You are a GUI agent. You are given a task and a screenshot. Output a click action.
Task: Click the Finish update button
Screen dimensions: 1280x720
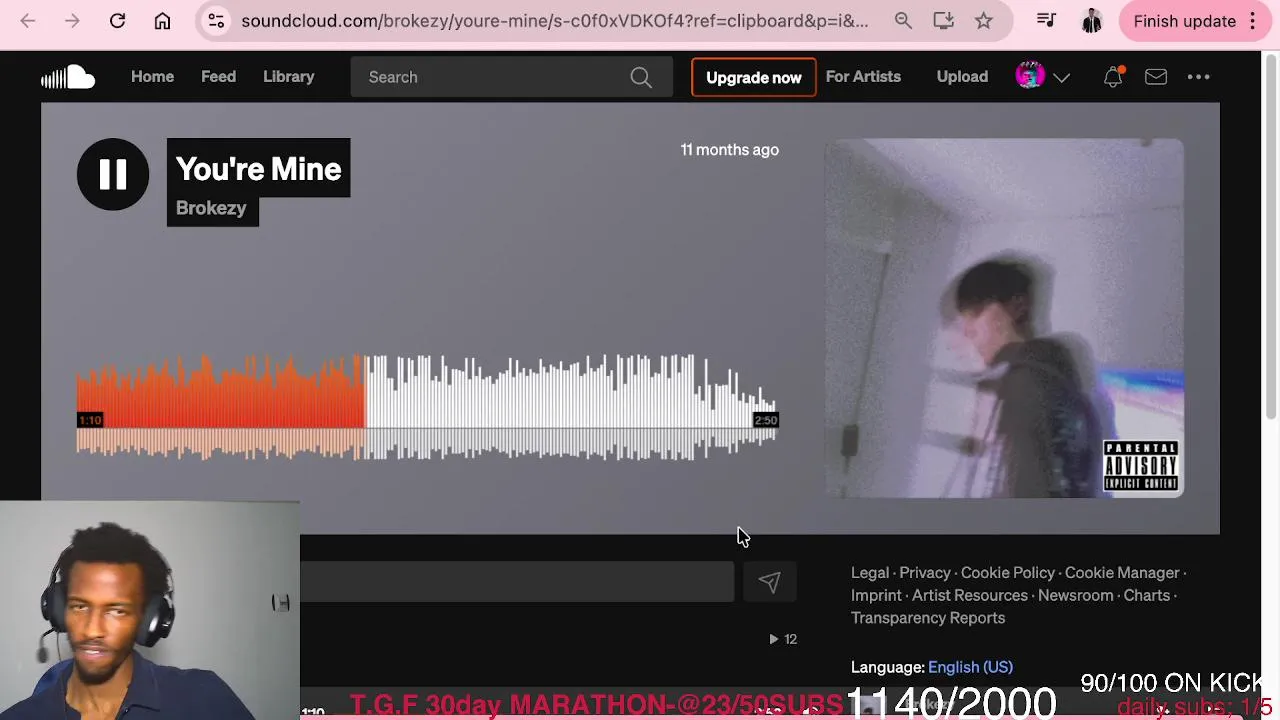tap(1185, 21)
